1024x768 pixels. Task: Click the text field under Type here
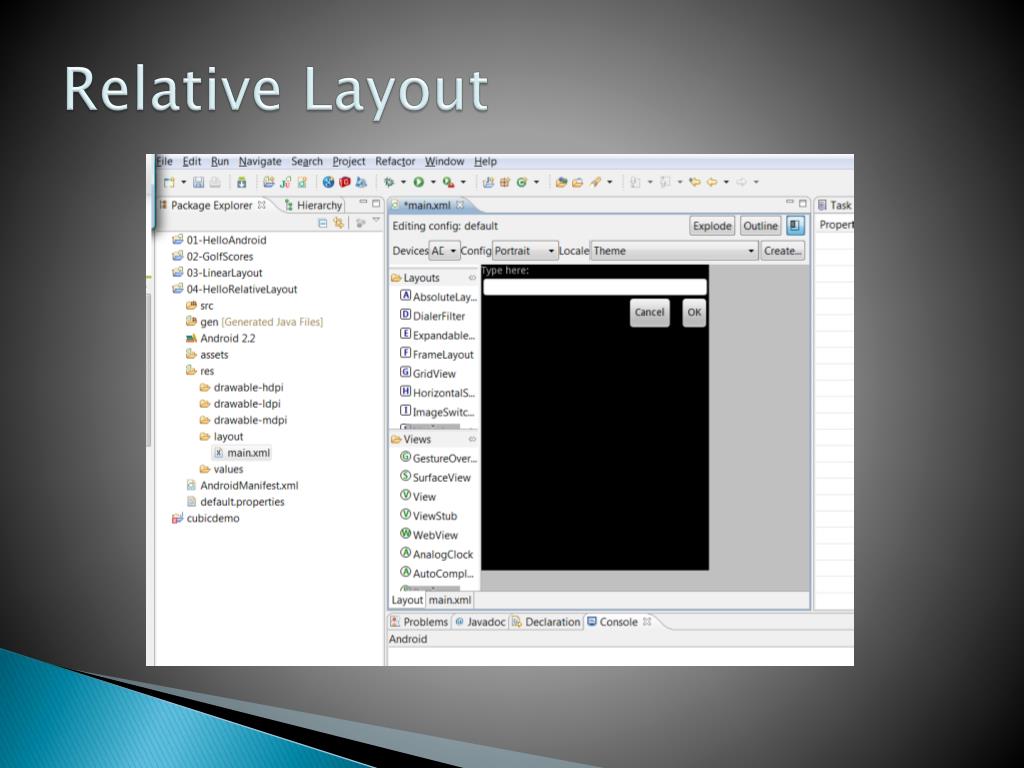point(595,287)
